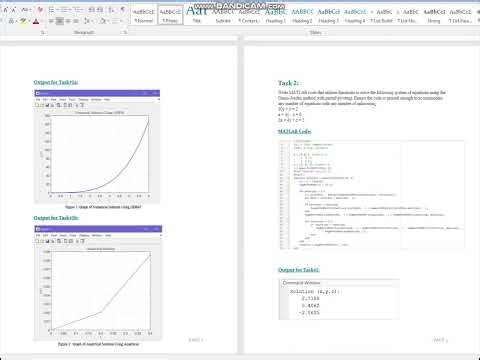Apply the List Bullet style

(381, 15)
